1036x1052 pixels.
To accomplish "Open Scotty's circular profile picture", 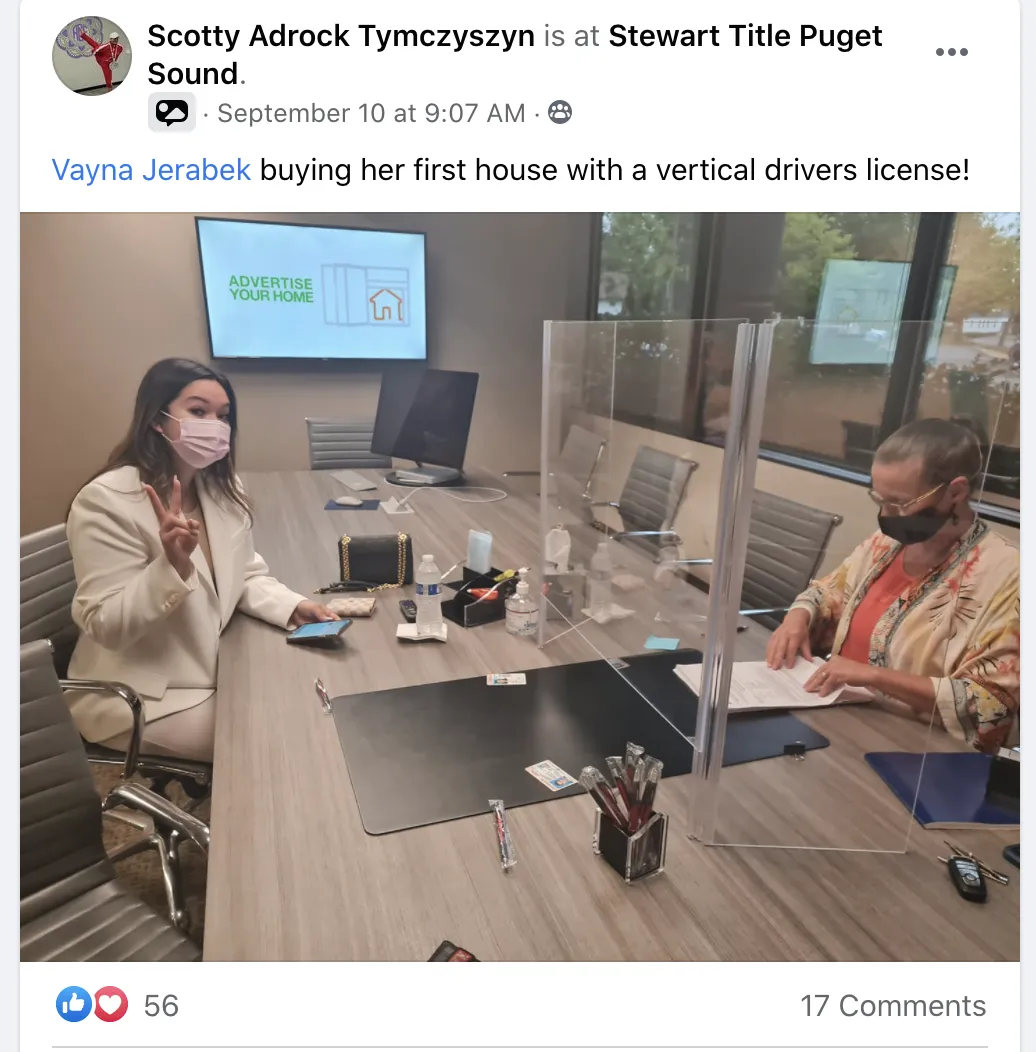I will pos(92,56).
